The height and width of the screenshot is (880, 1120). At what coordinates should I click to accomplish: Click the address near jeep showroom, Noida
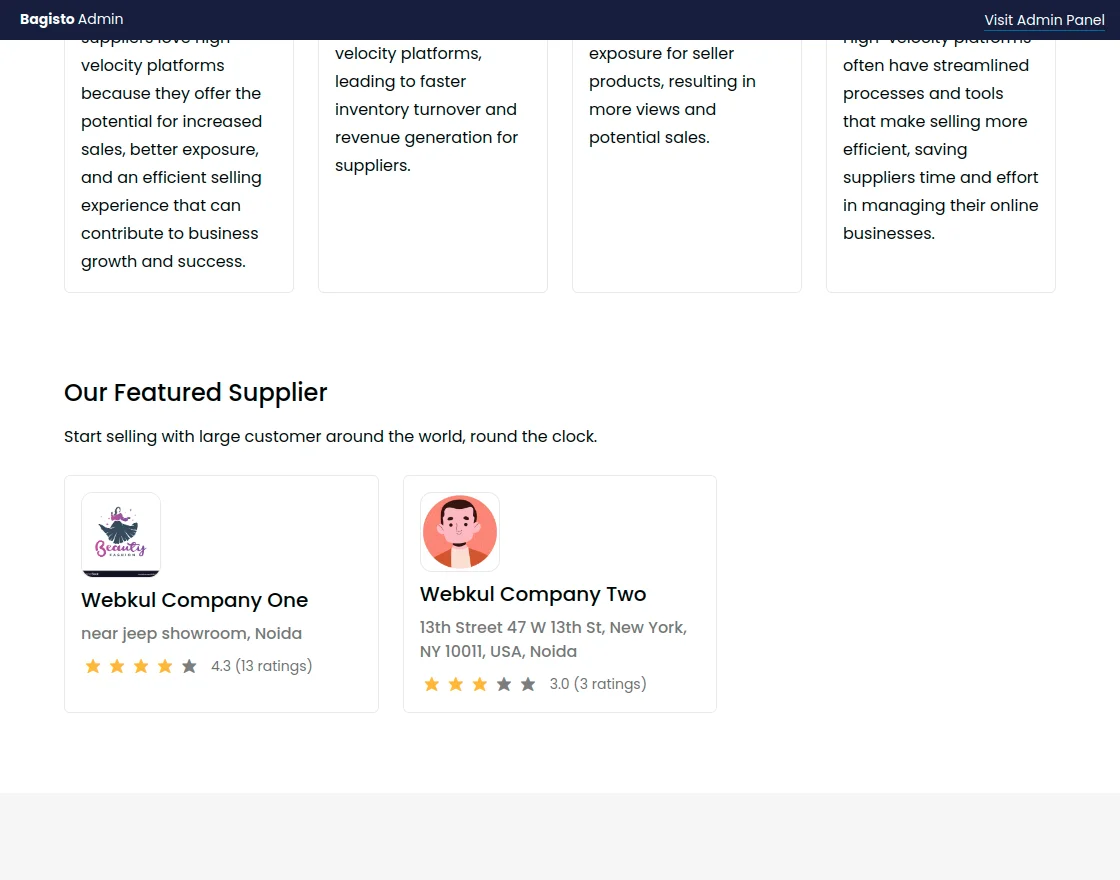pyautogui.click(x=191, y=633)
